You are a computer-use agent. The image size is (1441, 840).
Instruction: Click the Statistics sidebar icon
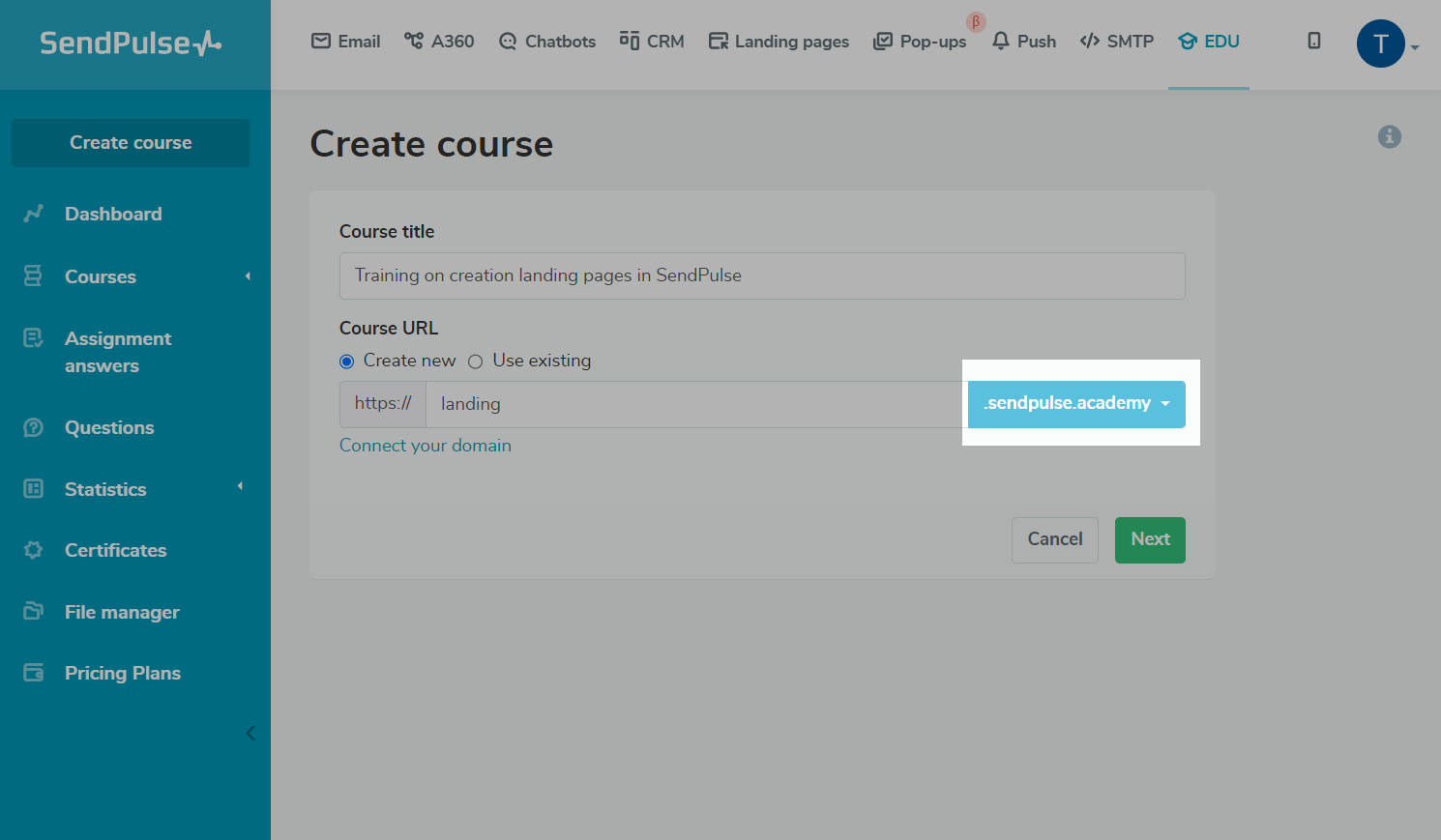(x=33, y=489)
